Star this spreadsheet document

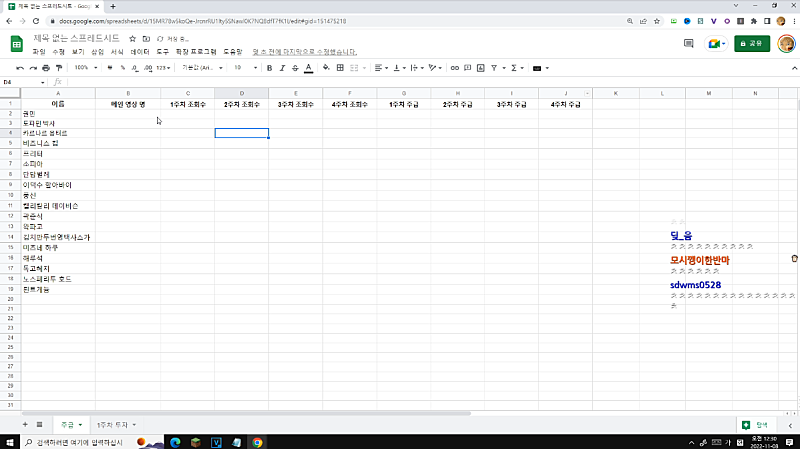pos(132,38)
